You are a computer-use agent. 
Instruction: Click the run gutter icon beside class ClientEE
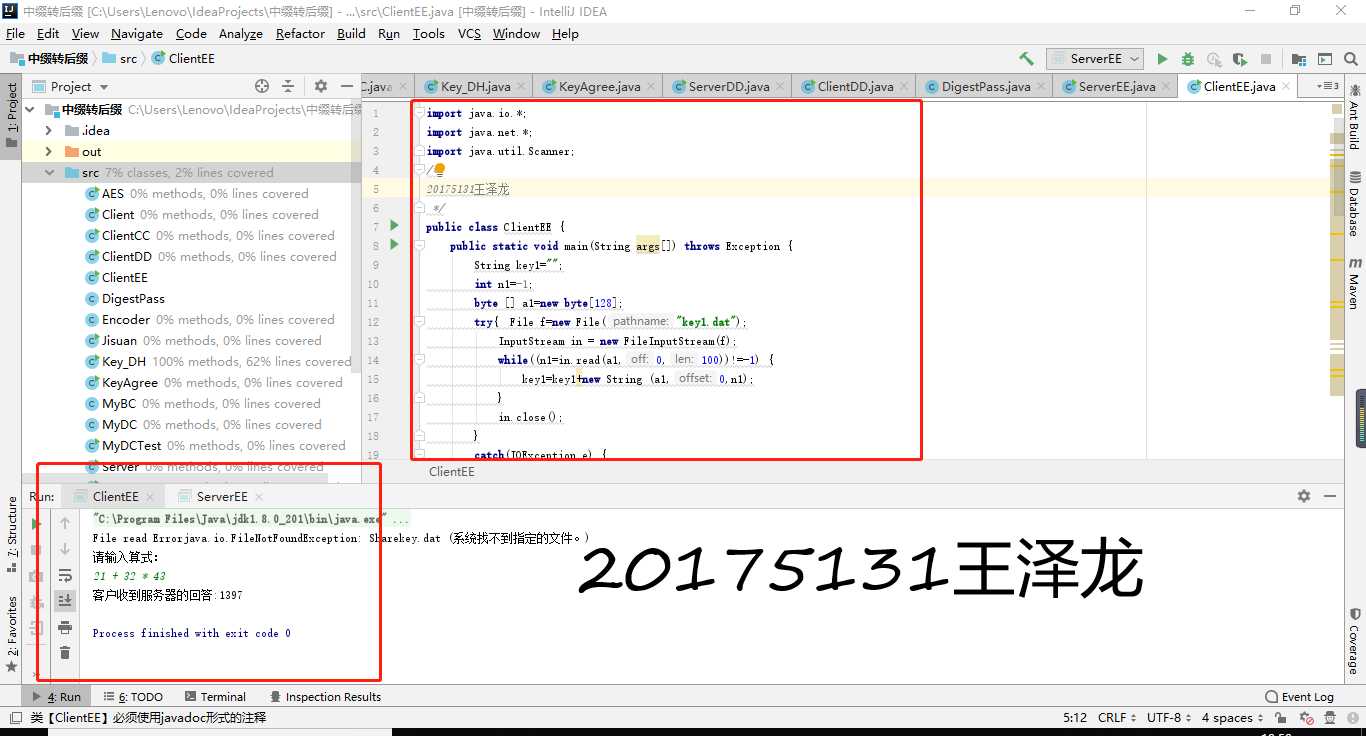coord(394,226)
